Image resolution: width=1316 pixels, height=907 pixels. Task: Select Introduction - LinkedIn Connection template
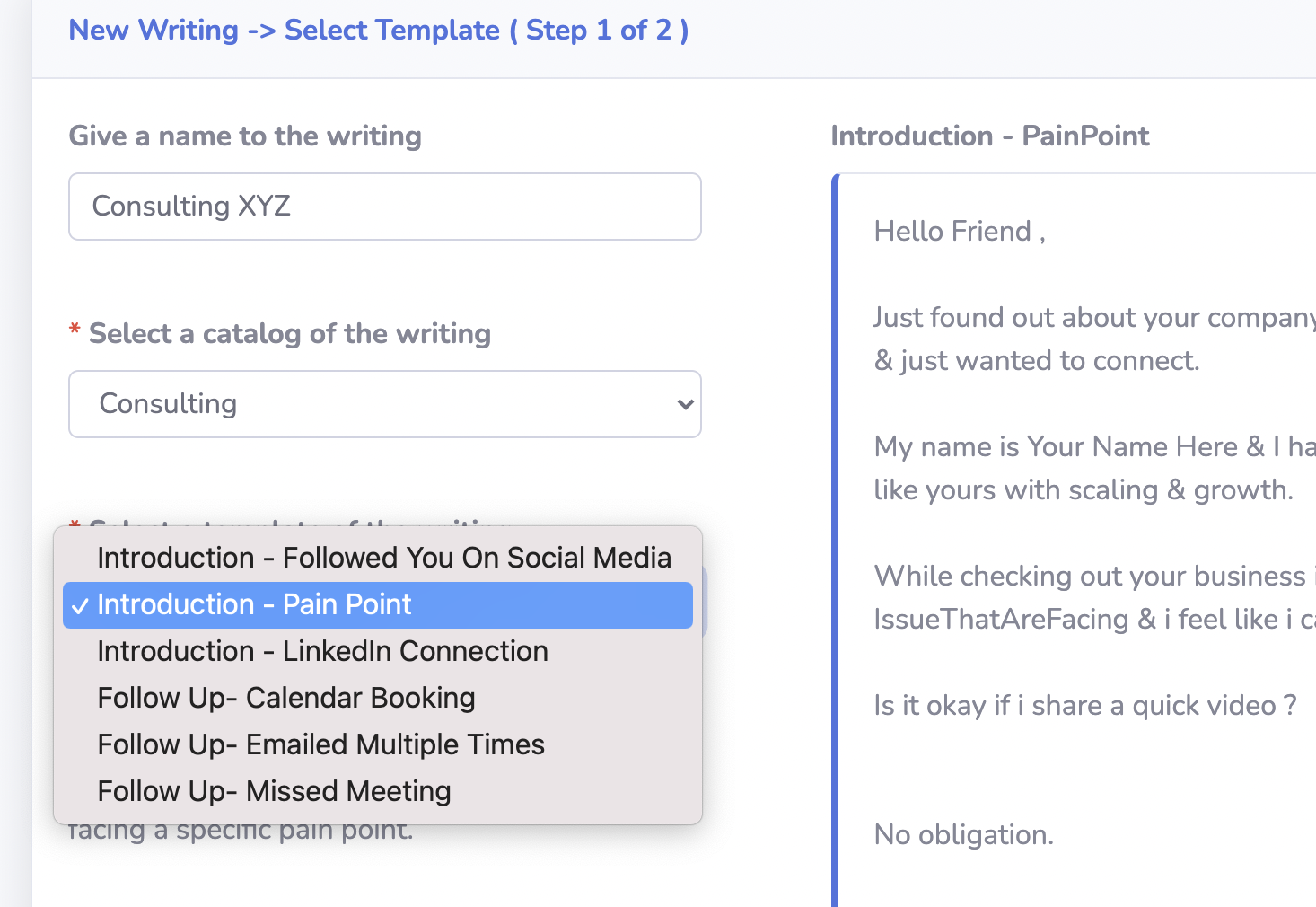pyautogui.click(x=378, y=651)
